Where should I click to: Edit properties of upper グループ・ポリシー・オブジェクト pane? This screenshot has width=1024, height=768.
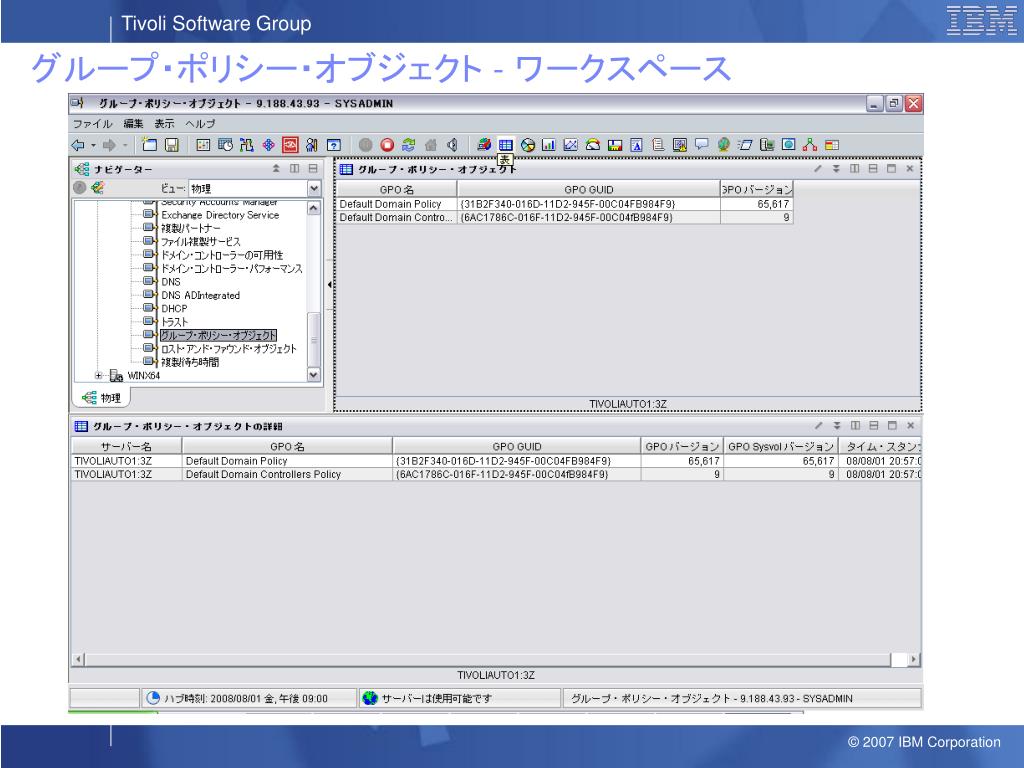(818, 168)
